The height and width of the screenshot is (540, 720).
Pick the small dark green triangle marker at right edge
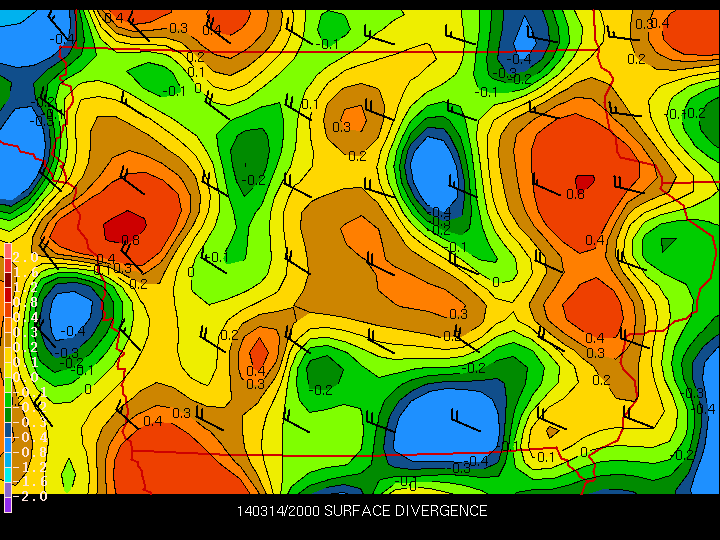pyautogui.click(x=668, y=243)
